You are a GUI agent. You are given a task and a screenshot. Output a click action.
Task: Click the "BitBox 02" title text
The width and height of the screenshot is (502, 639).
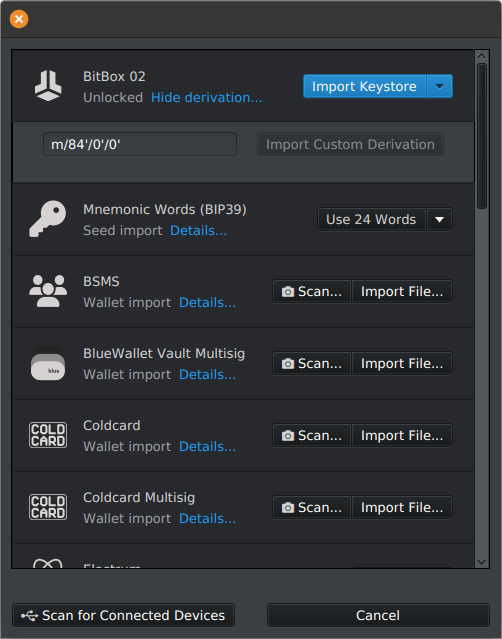click(x=114, y=77)
